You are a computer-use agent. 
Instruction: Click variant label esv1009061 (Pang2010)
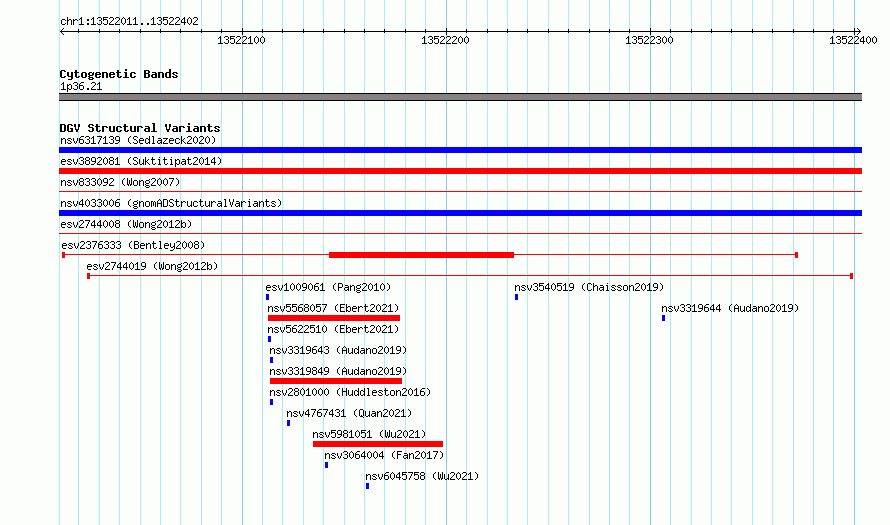click(328, 287)
